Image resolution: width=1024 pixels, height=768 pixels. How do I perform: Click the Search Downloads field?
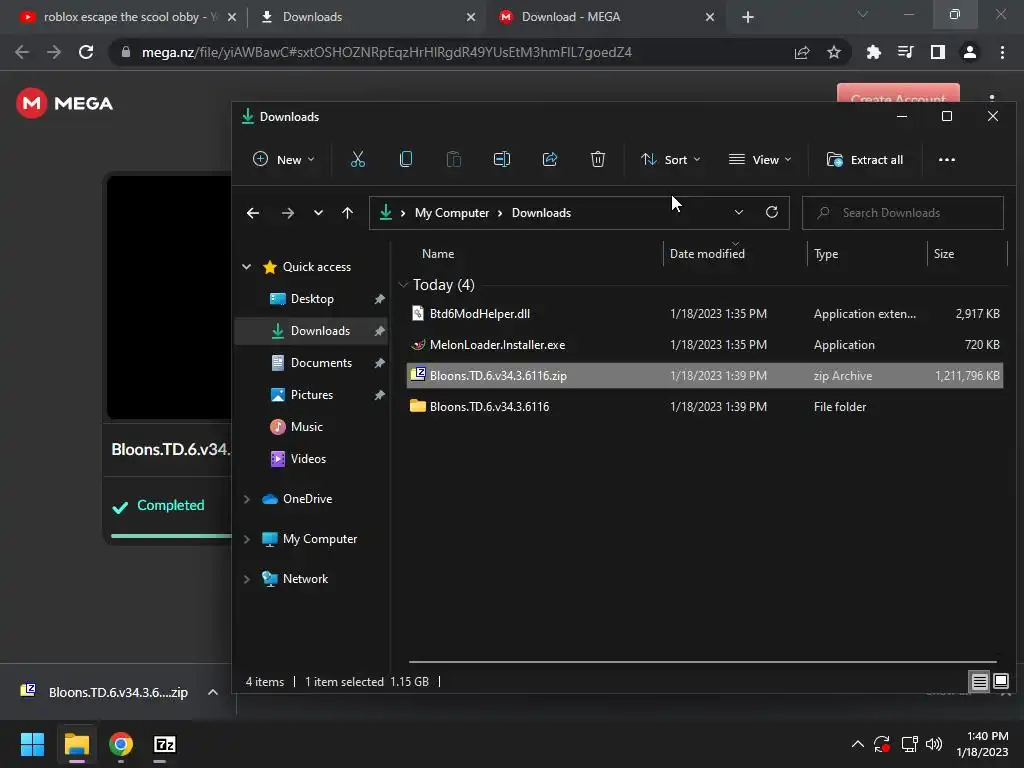pos(903,213)
